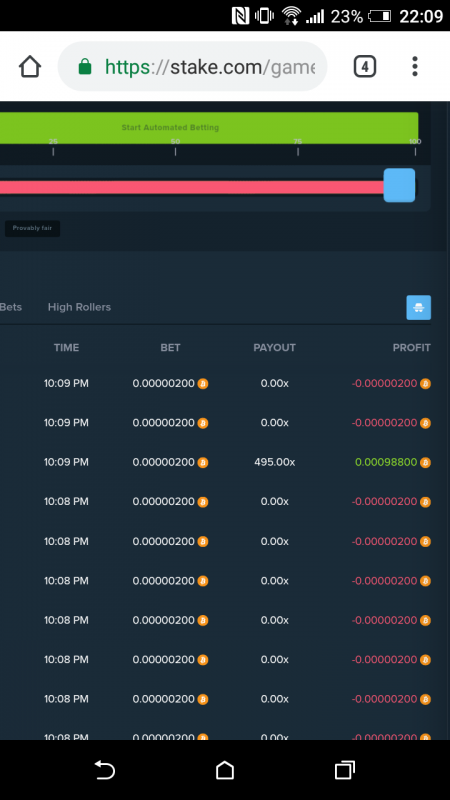Tap the Android back navigation button
This screenshot has height=800, width=450.
tap(105, 770)
